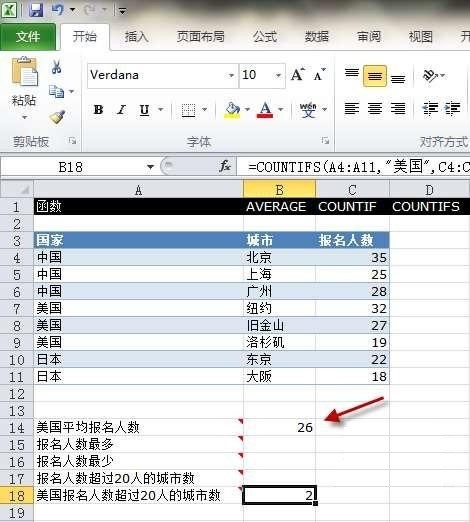The image size is (470, 522).
Task: Decrease font size with small A
Action: click(319, 75)
